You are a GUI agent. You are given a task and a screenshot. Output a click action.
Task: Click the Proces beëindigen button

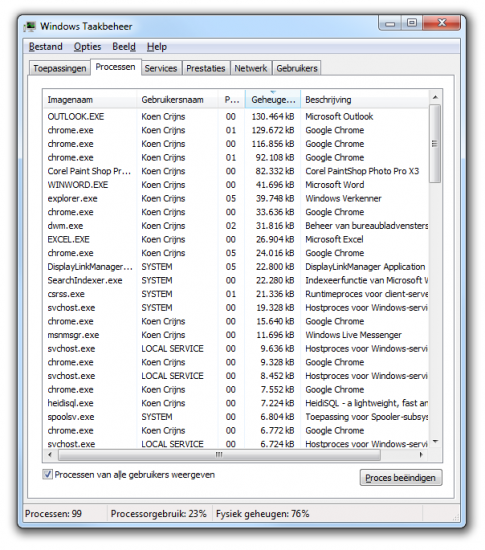coord(400,478)
